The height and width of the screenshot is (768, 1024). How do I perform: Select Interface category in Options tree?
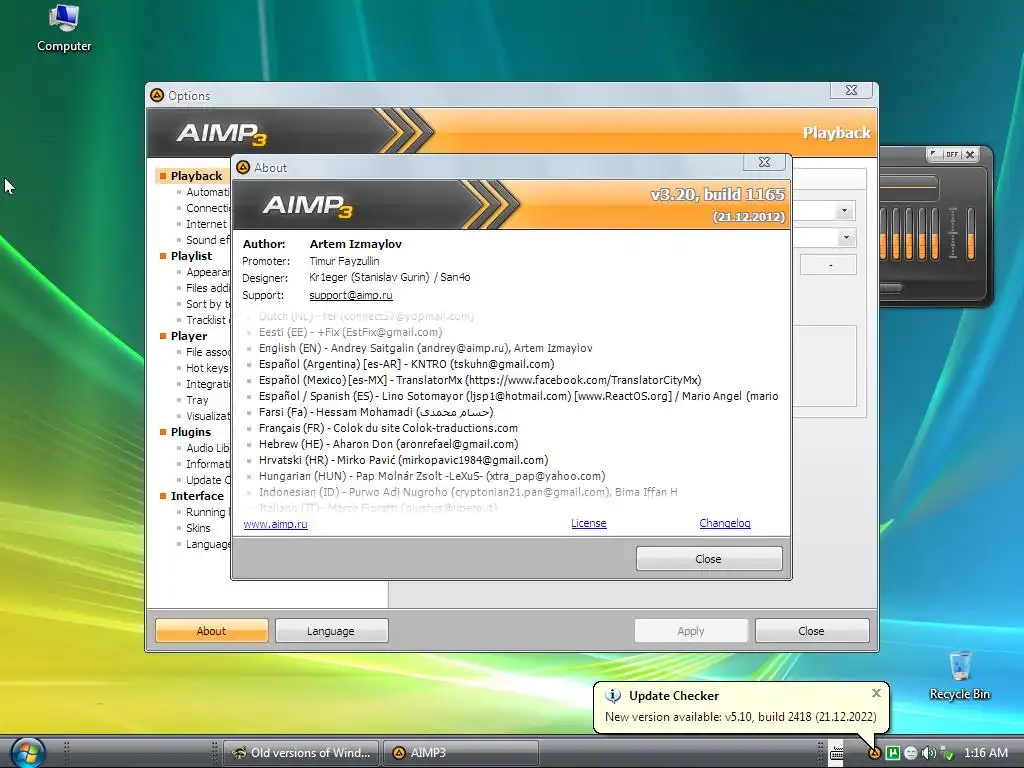click(x=197, y=496)
